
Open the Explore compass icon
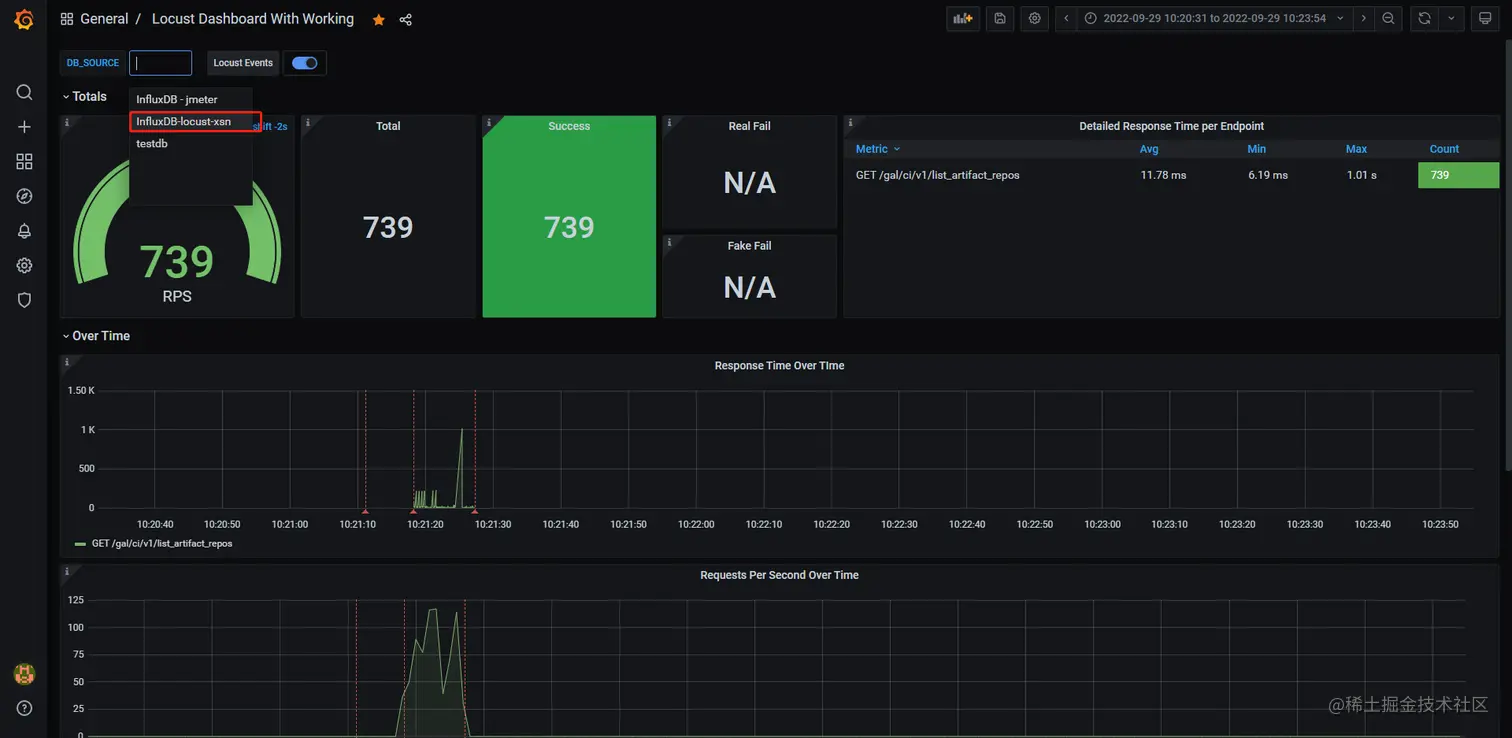tap(24, 196)
